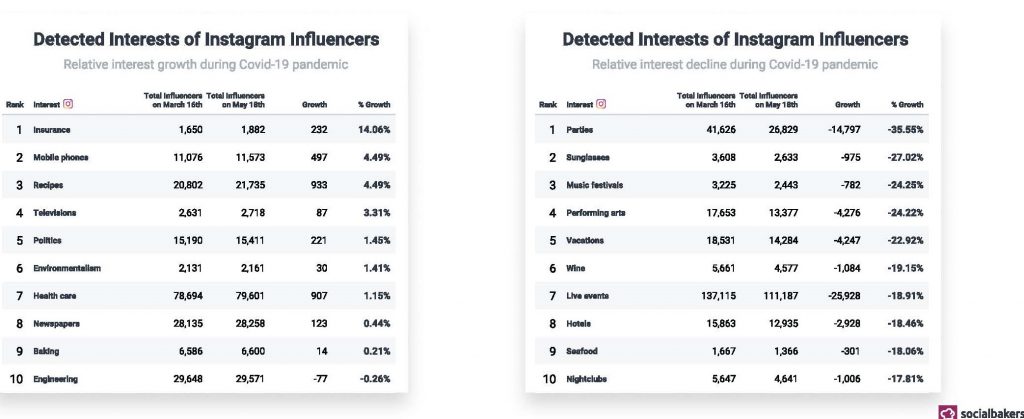This screenshot has height=419, width=1024.
Task: Click the -35.55% value for Parties
Action: point(904,130)
